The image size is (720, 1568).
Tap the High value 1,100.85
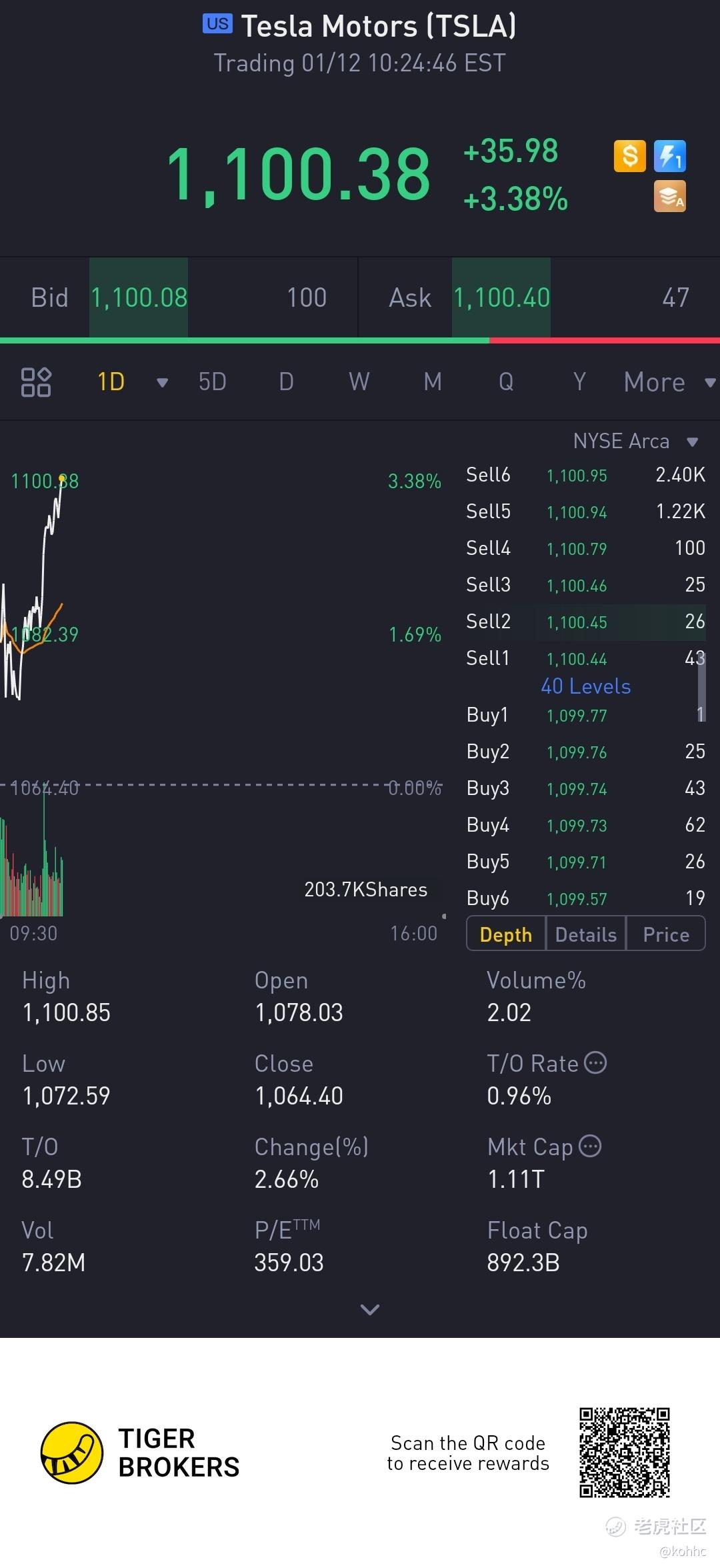67,1012
